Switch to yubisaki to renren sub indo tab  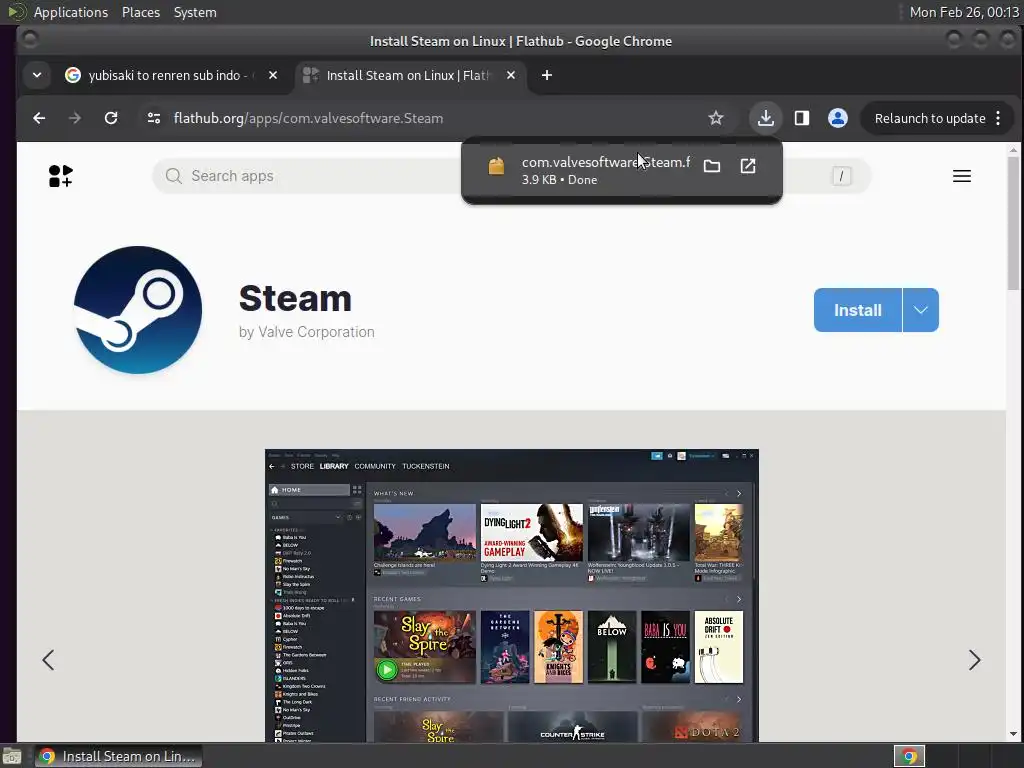tap(163, 75)
